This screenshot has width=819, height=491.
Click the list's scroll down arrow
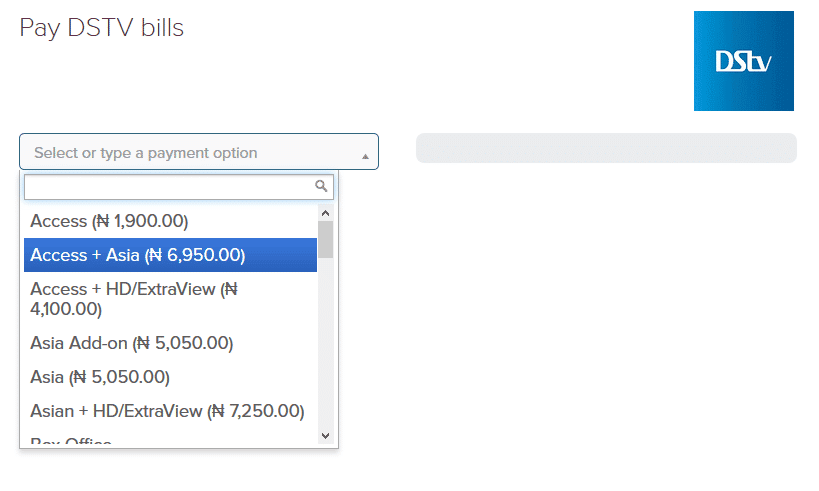click(325, 435)
